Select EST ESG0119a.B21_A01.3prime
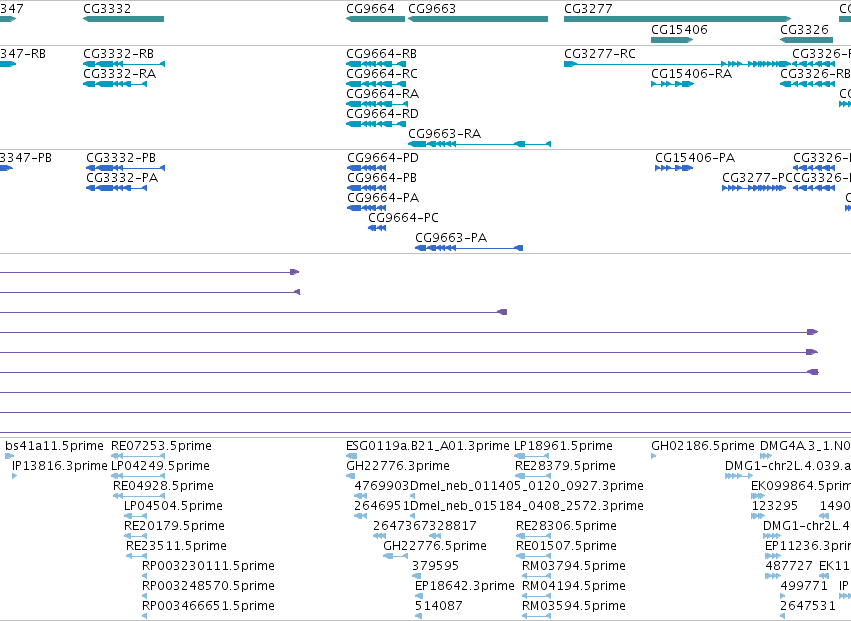The height and width of the screenshot is (621, 851). click(351, 456)
